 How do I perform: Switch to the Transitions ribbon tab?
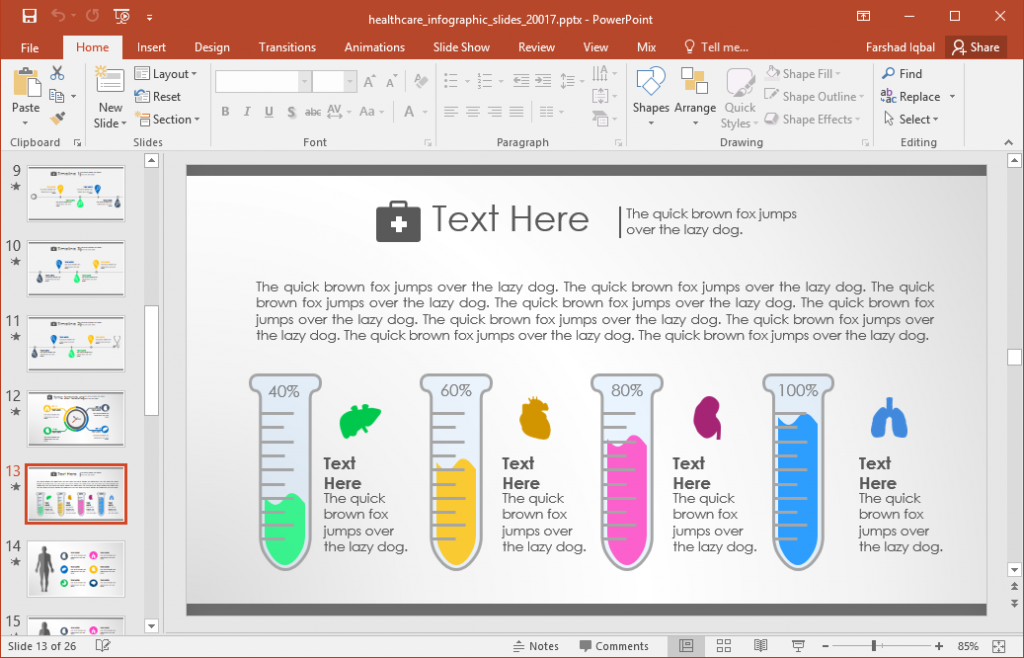pos(287,47)
